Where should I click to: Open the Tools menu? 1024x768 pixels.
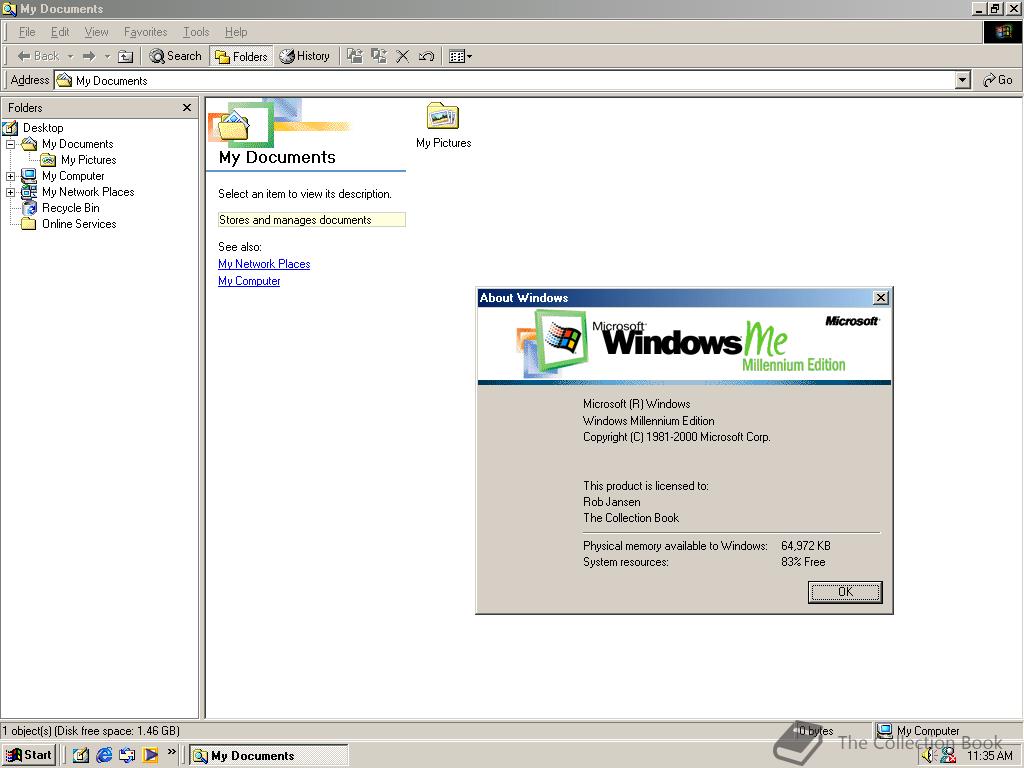coord(196,32)
